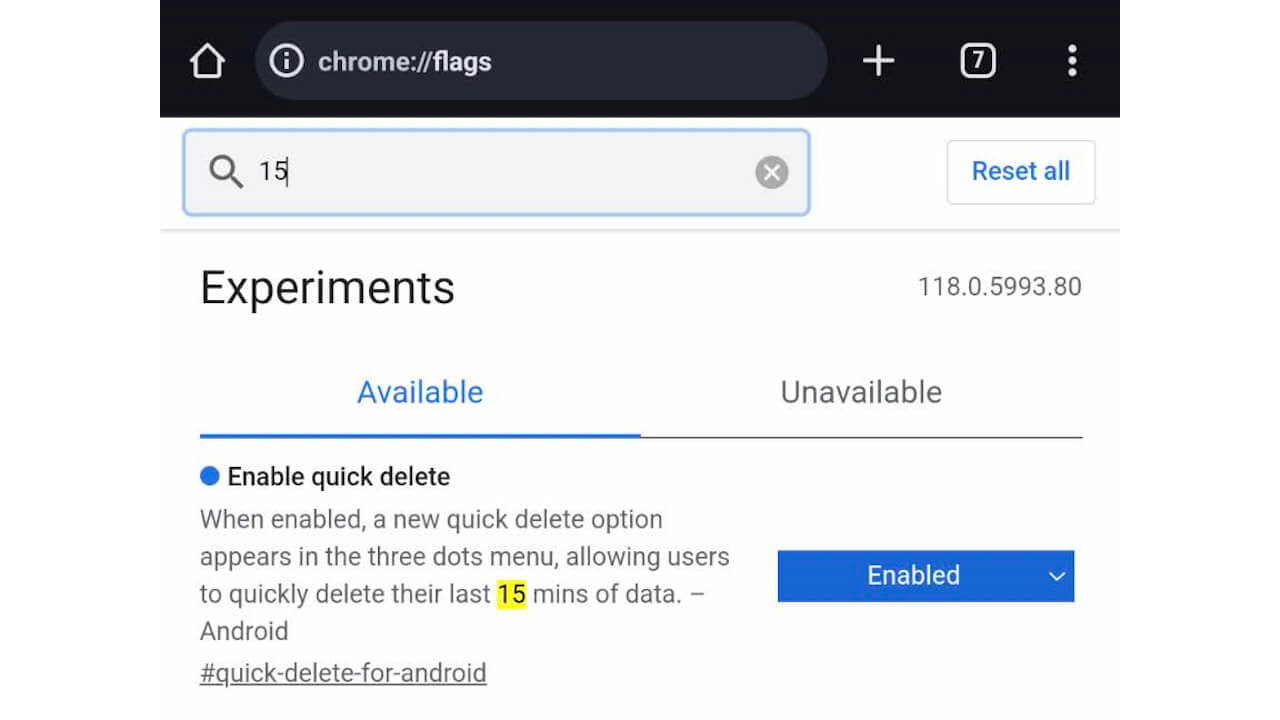This screenshot has width=1280, height=720.
Task: Open a new tab with the plus icon
Action: click(x=878, y=61)
